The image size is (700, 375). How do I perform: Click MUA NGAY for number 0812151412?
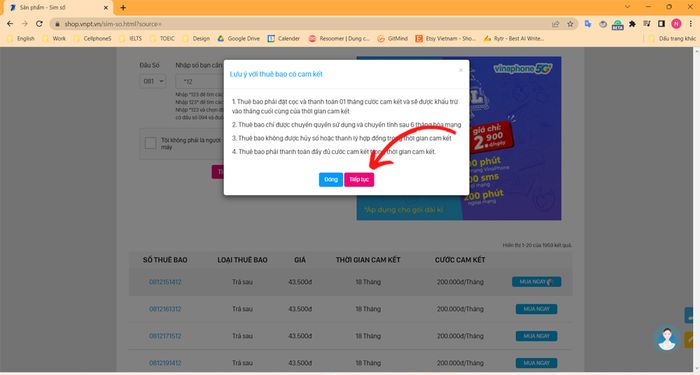[x=537, y=282]
